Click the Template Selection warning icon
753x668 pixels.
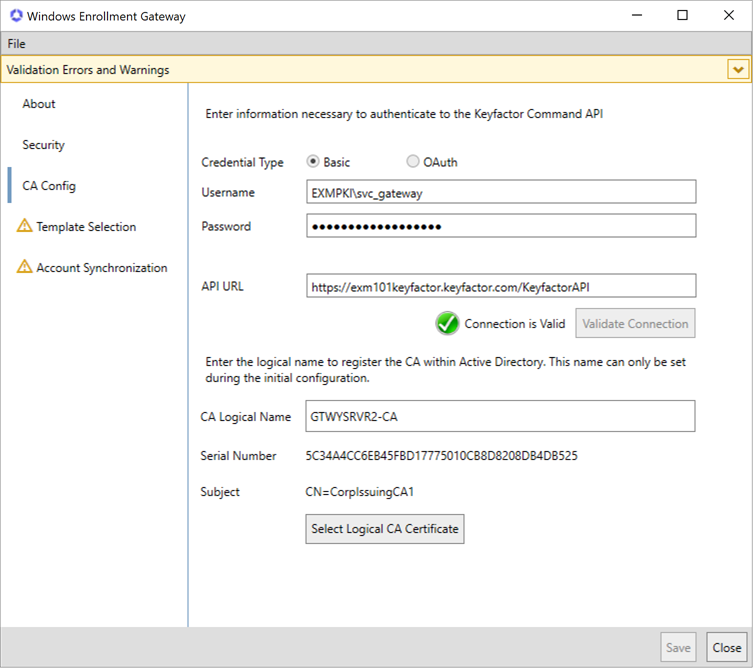click(24, 227)
